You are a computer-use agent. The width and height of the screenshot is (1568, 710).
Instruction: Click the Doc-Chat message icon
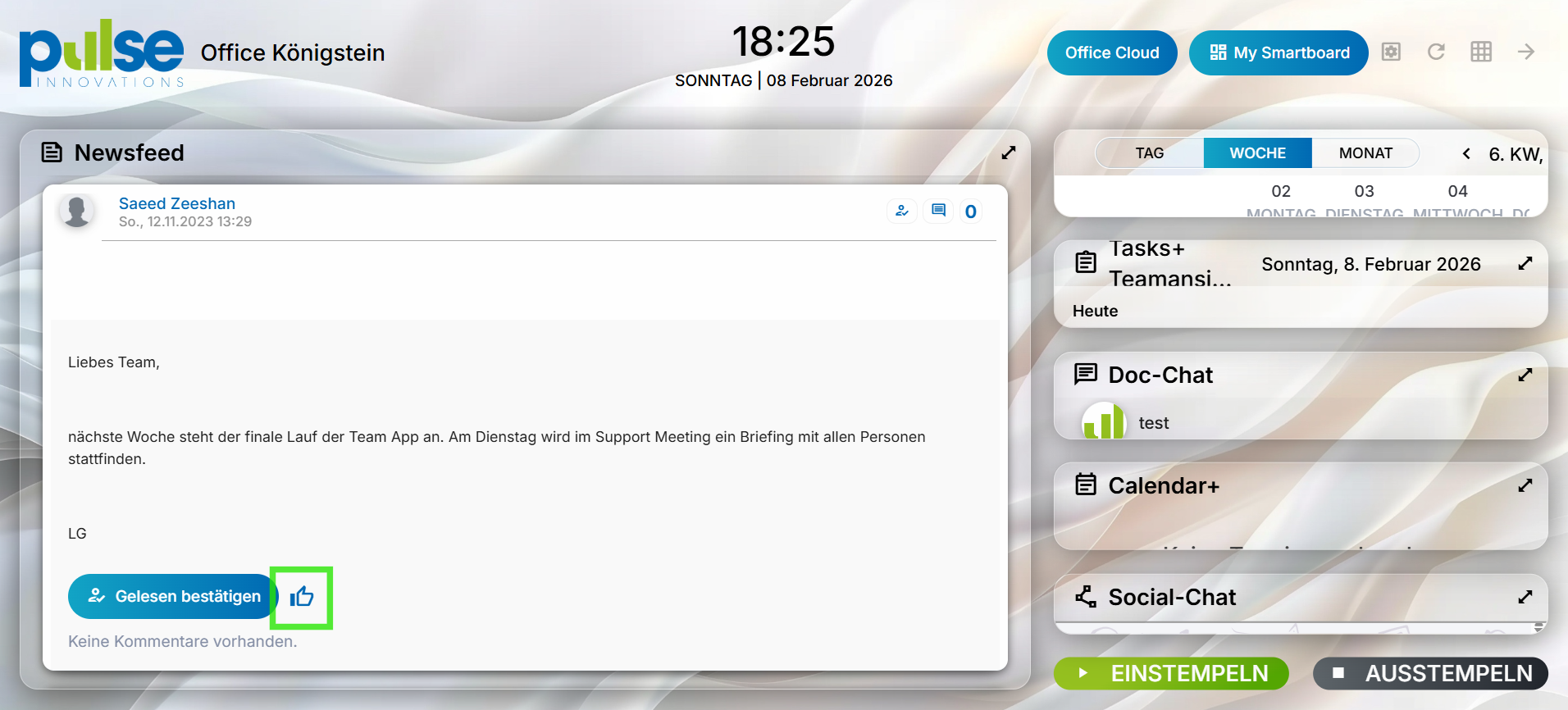(1086, 375)
